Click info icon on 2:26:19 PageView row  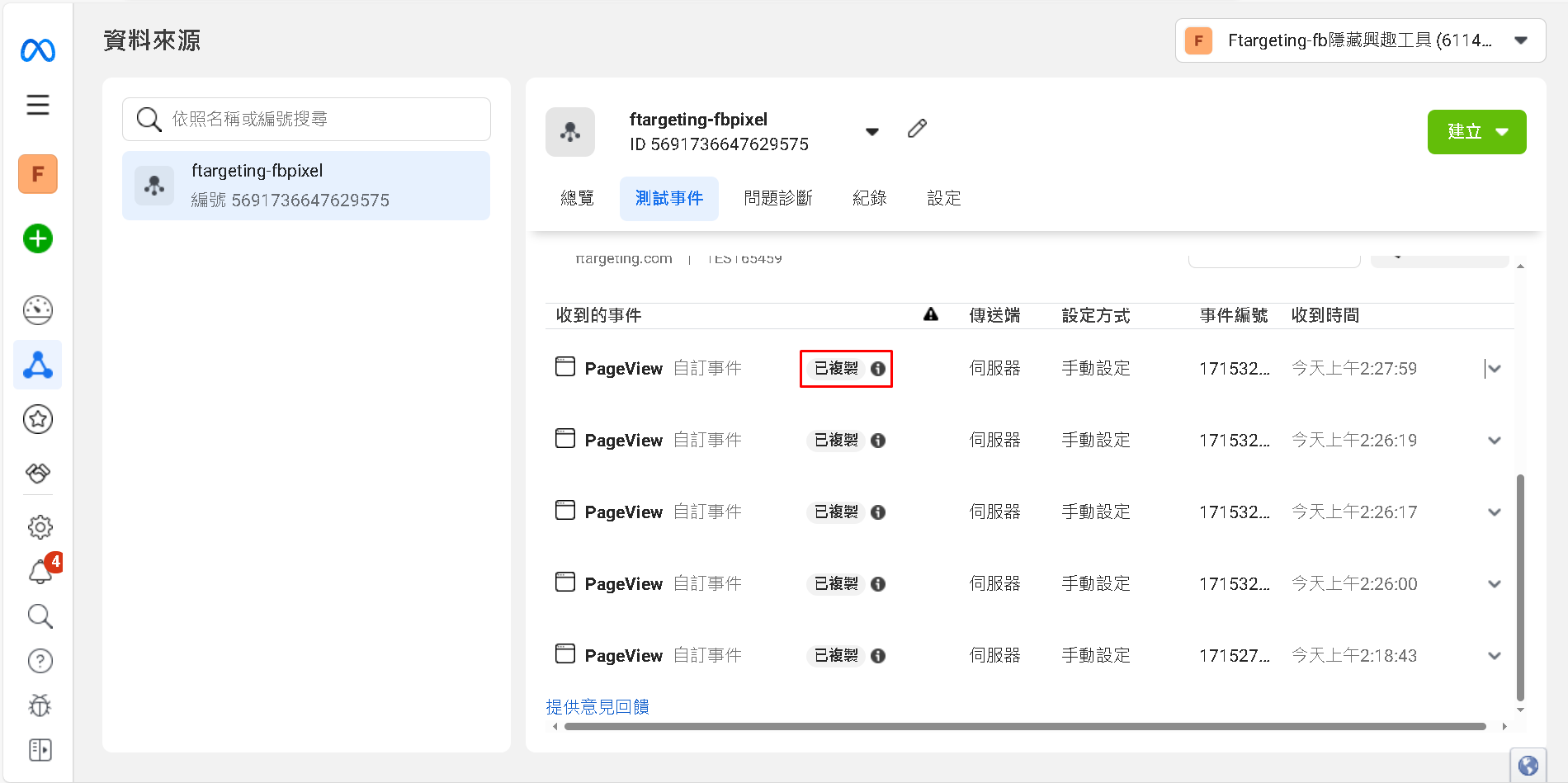point(878,441)
